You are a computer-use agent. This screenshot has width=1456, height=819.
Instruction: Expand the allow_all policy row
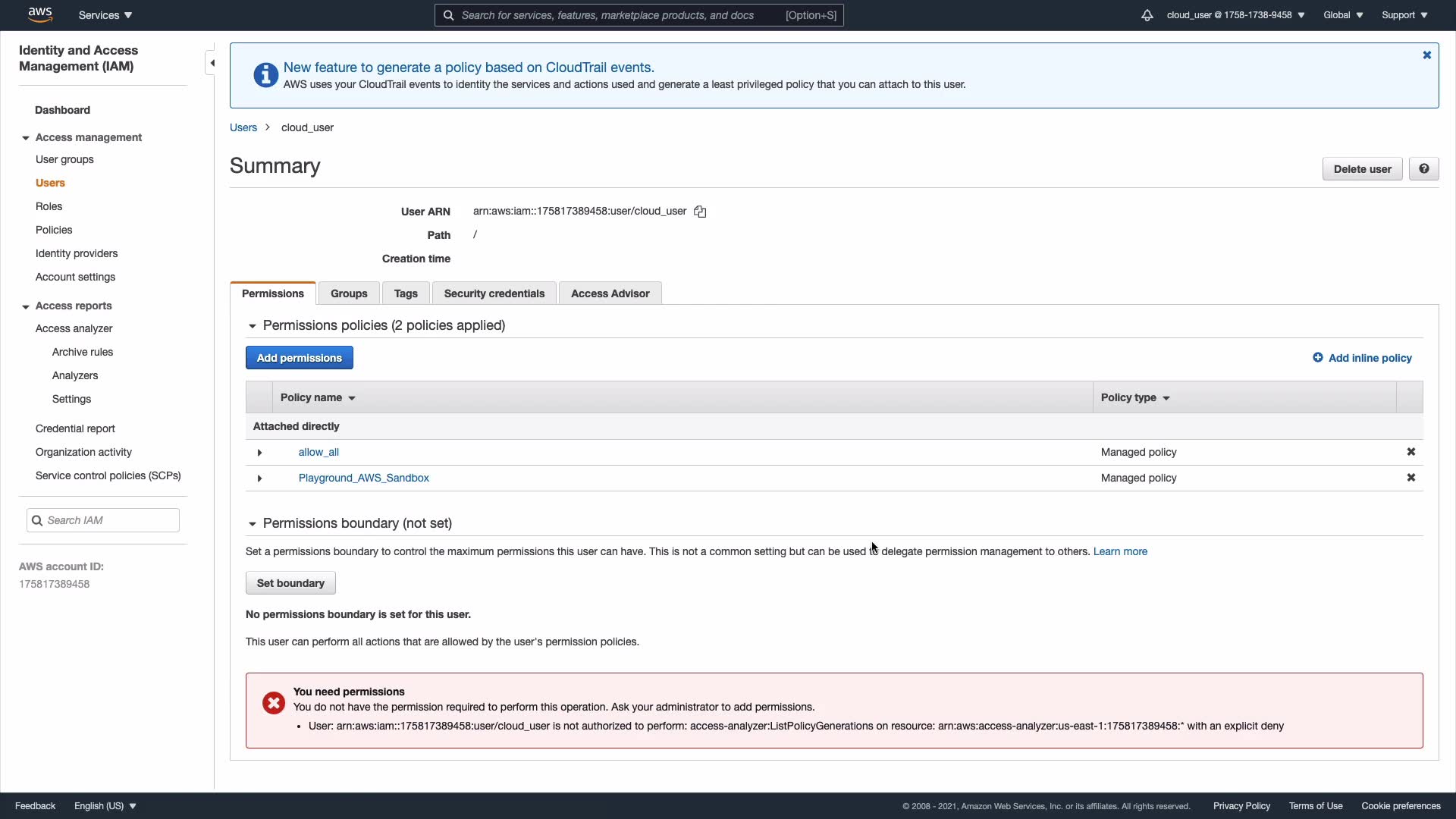pos(259,453)
